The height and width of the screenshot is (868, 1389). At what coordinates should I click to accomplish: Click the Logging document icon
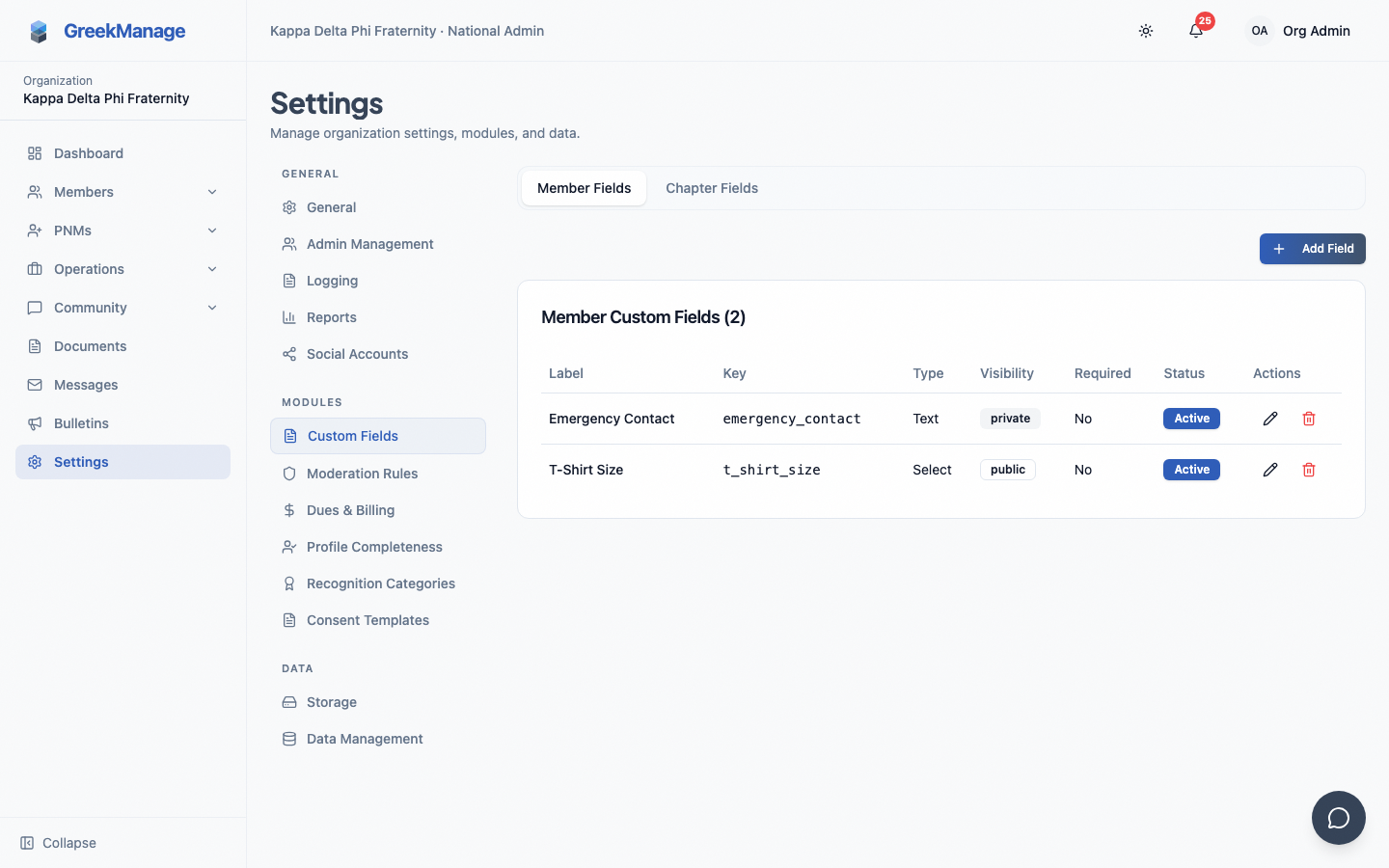pyautogui.click(x=289, y=281)
